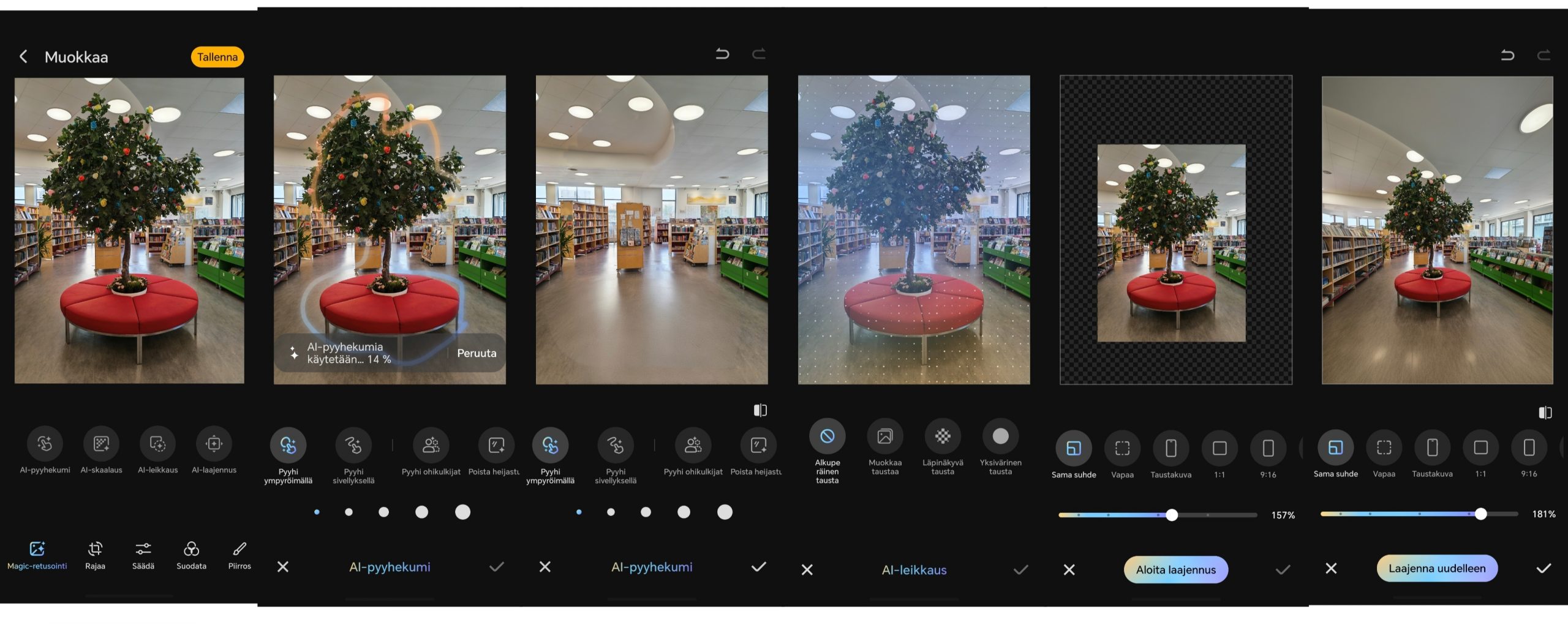The width and height of the screenshot is (1568, 625).
Task: Choose the Muokkaa taustaa option
Action: click(884, 436)
